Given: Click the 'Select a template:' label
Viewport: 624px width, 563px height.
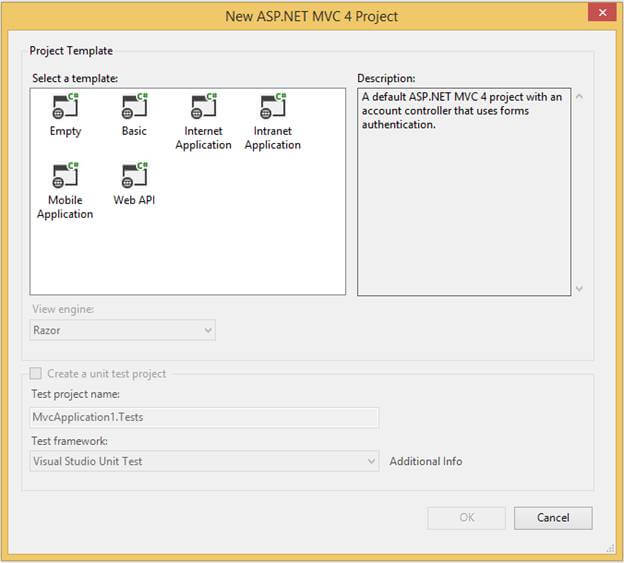Looking at the screenshot, I should click(75, 78).
